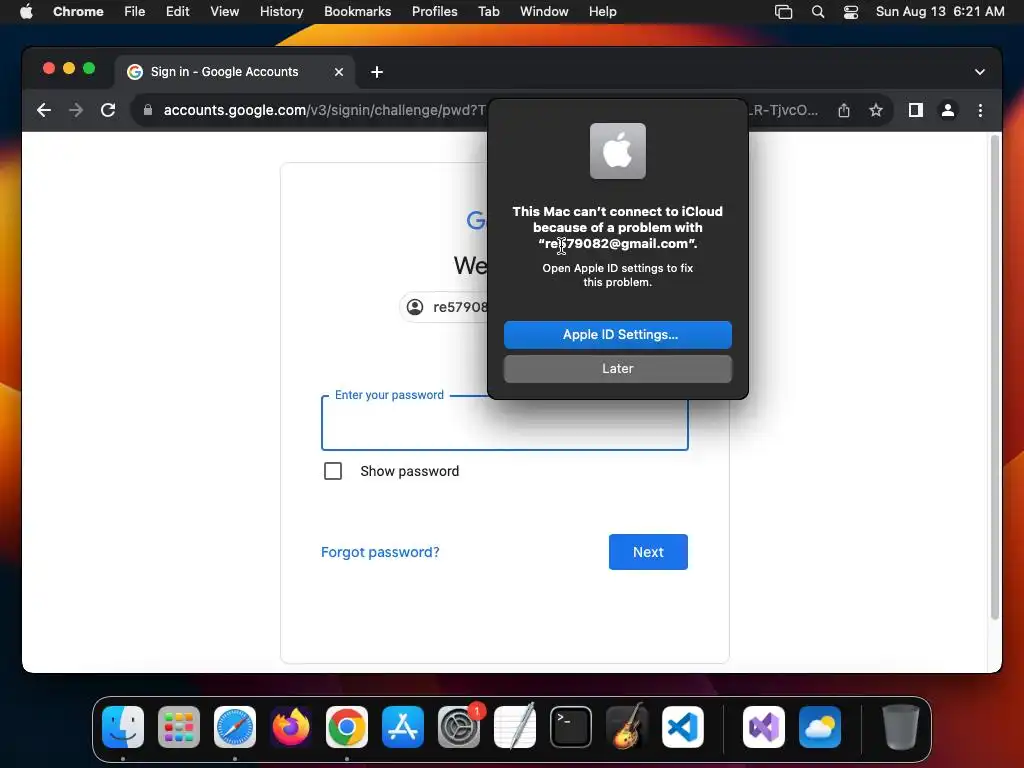Click the blue Next button
This screenshot has height=768, width=1024.
coord(648,552)
